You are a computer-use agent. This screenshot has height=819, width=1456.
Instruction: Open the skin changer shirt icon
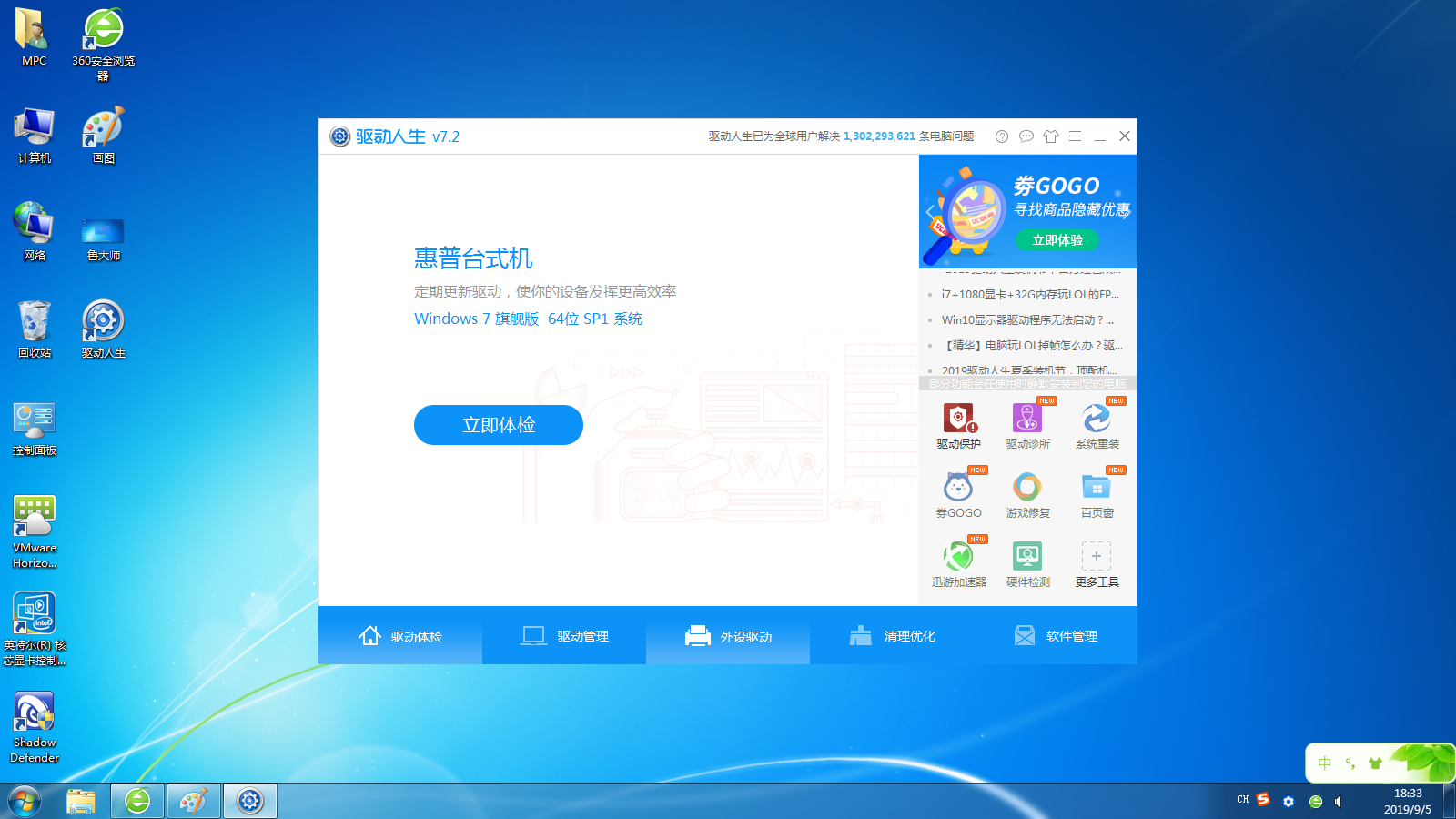(x=1051, y=136)
